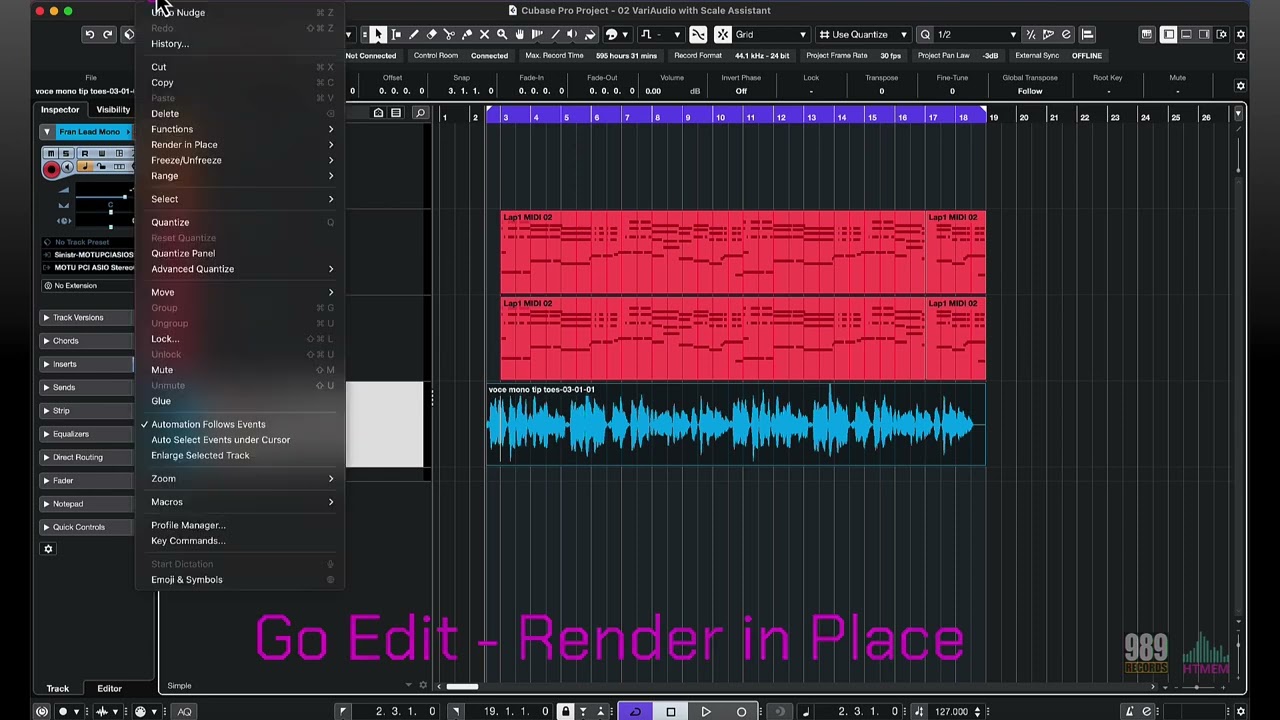The height and width of the screenshot is (720, 1280).
Task: Click the AQ auto quantize button
Action: click(x=184, y=711)
